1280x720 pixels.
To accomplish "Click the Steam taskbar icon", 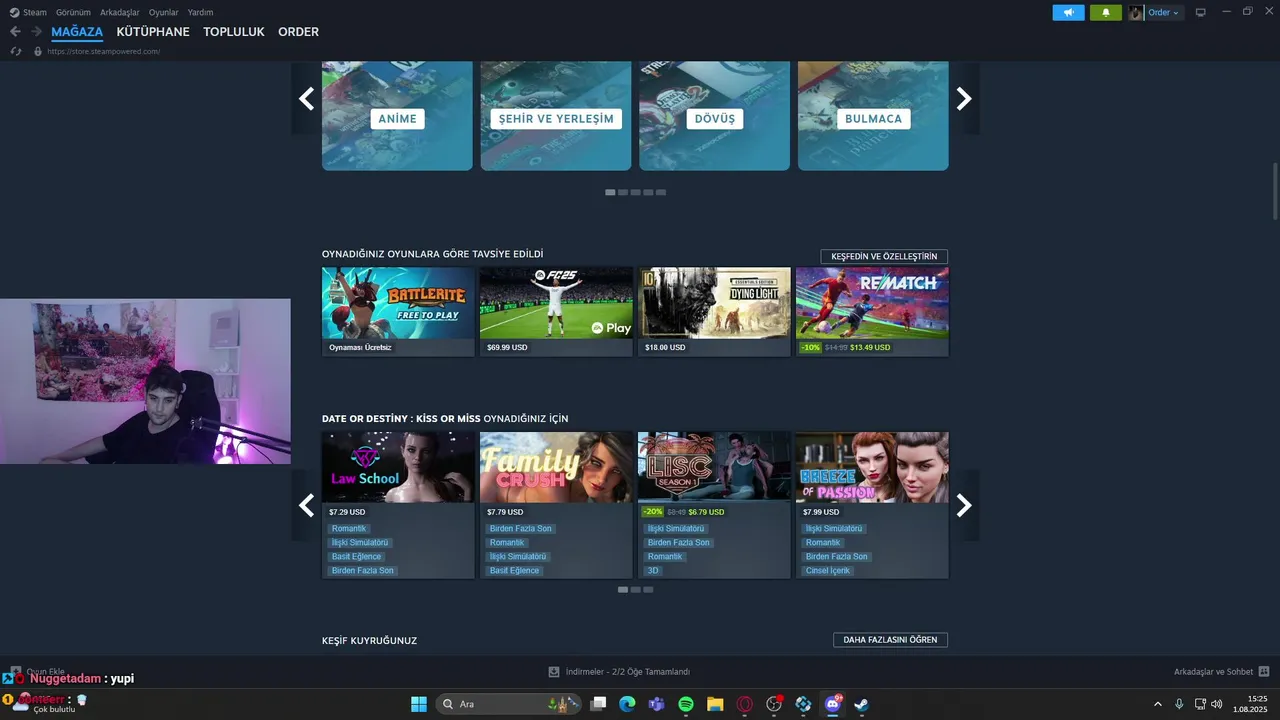I will (x=862, y=704).
